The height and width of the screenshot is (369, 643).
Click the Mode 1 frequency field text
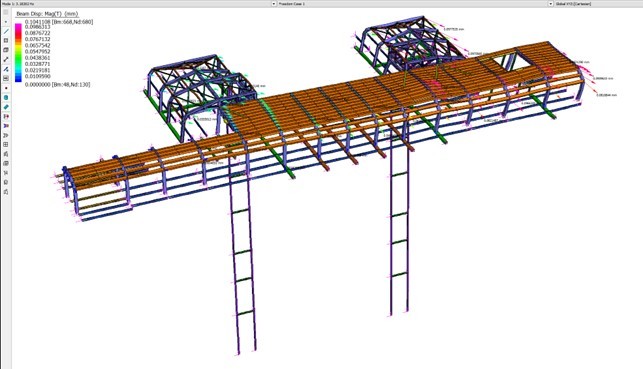18,4
